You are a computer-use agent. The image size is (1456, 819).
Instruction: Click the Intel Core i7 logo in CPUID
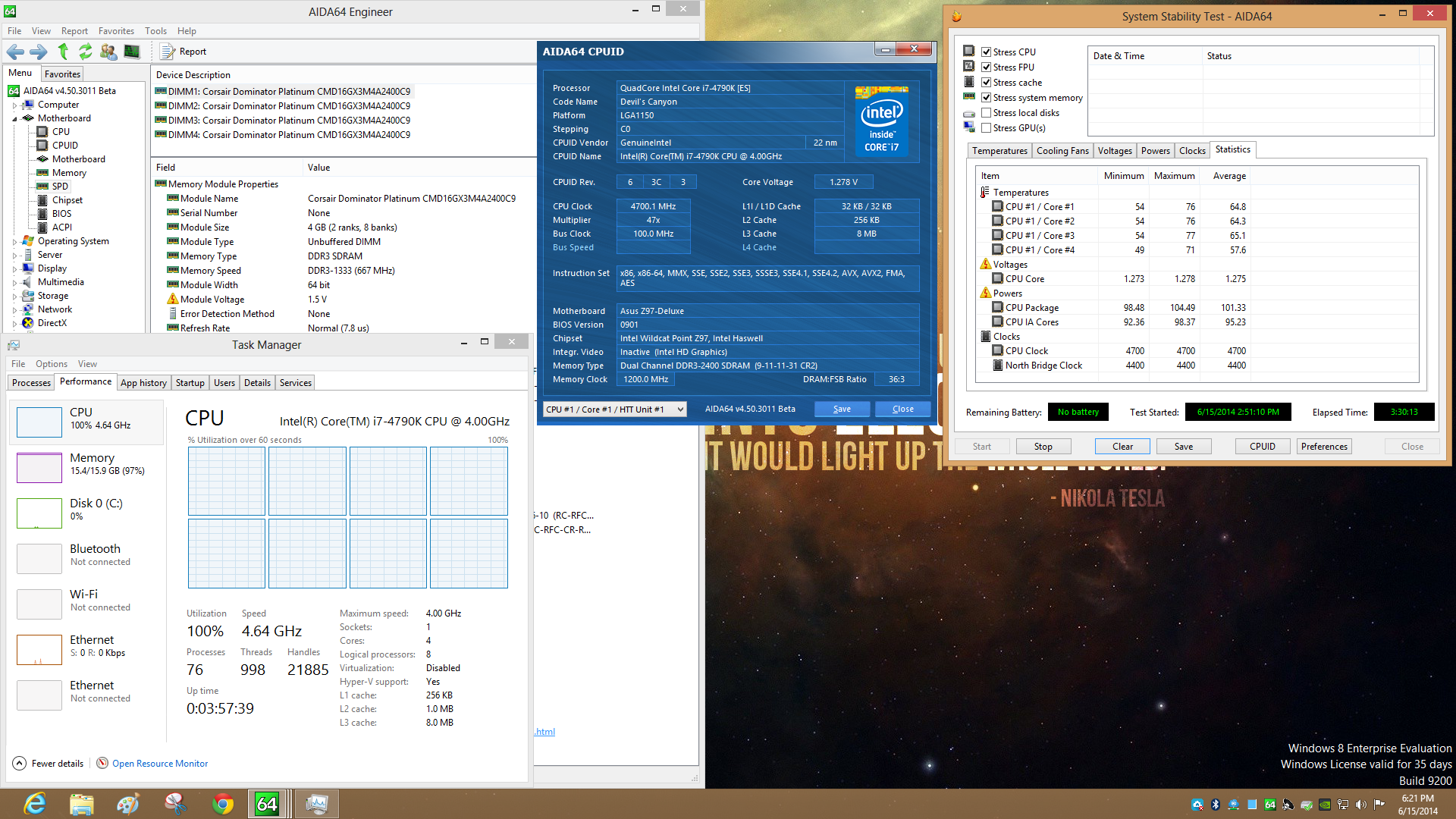pyautogui.click(x=881, y=121)
